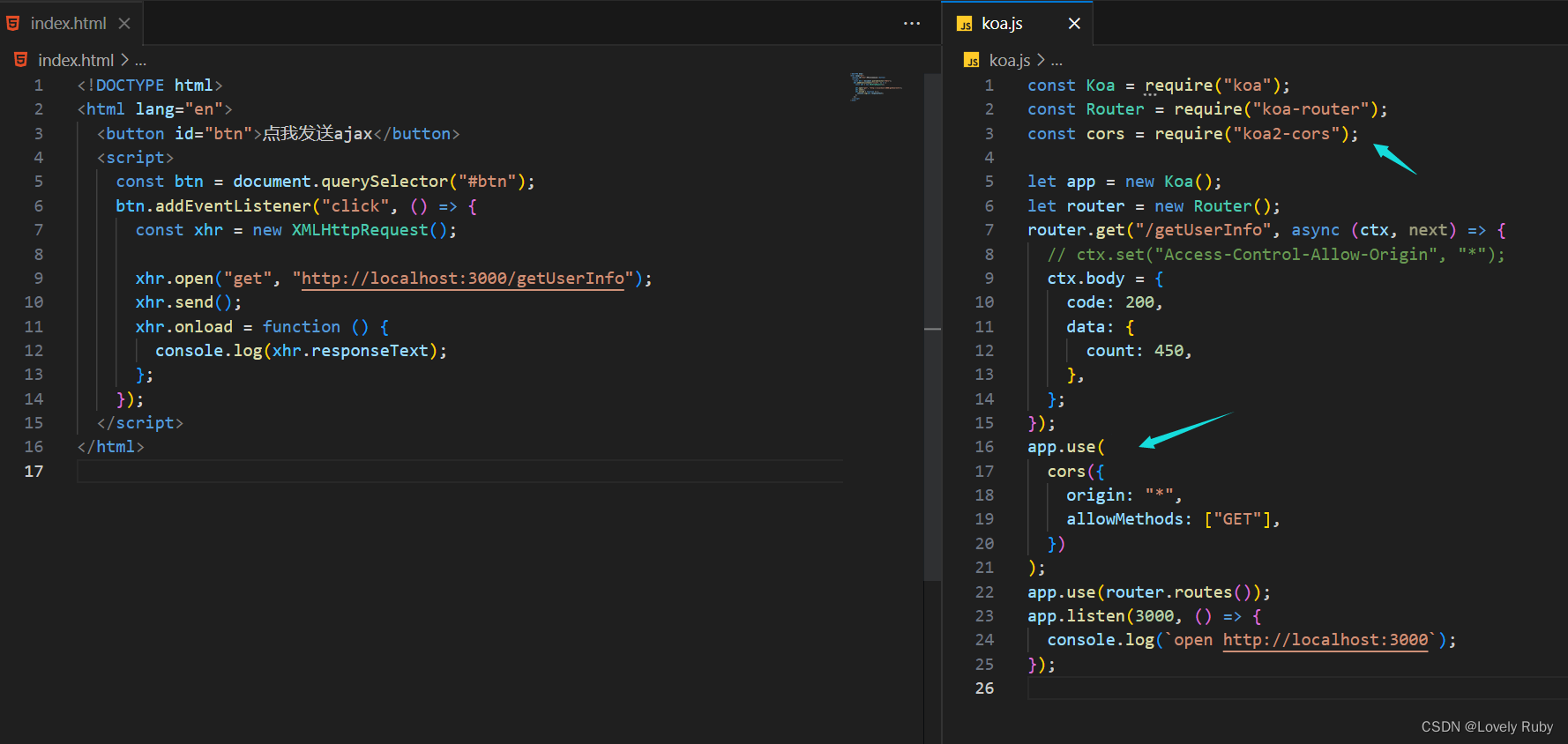Click the 'xhr.onload' text
1568x744 pixels.
click(184, 327)
